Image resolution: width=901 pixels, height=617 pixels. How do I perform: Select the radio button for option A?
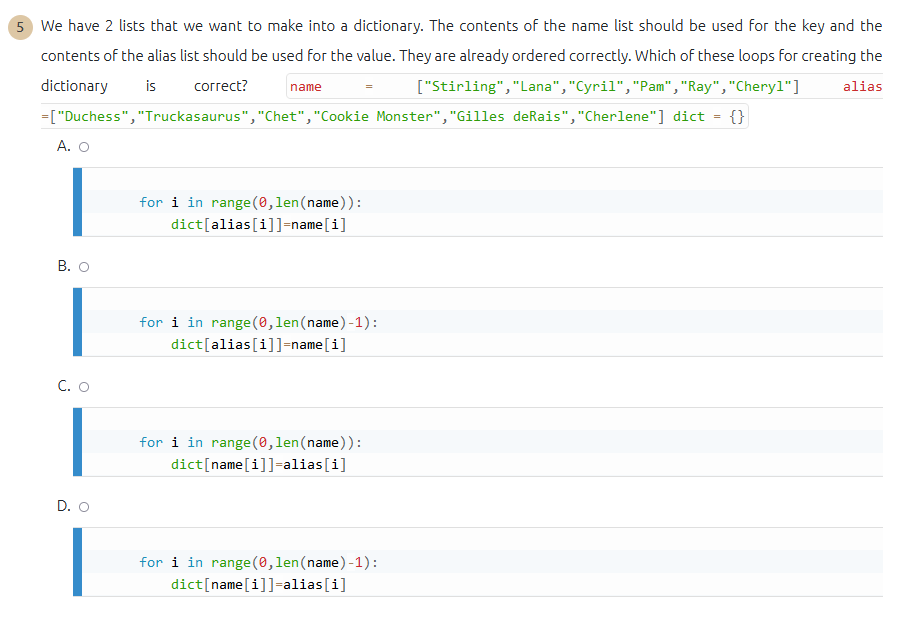(x=84, y=146)
